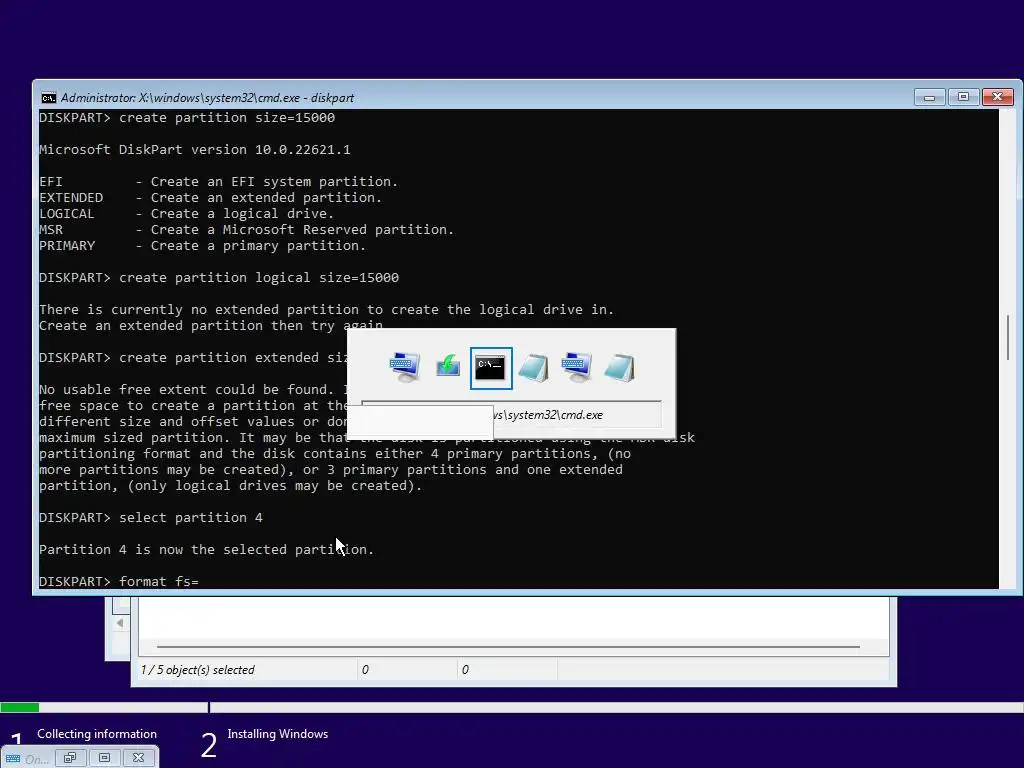The height and width of the screenshot is (768, 1024).
Task: Maximize the minimized On-Screen Keyboard window
Action: [x=104, y=758]
